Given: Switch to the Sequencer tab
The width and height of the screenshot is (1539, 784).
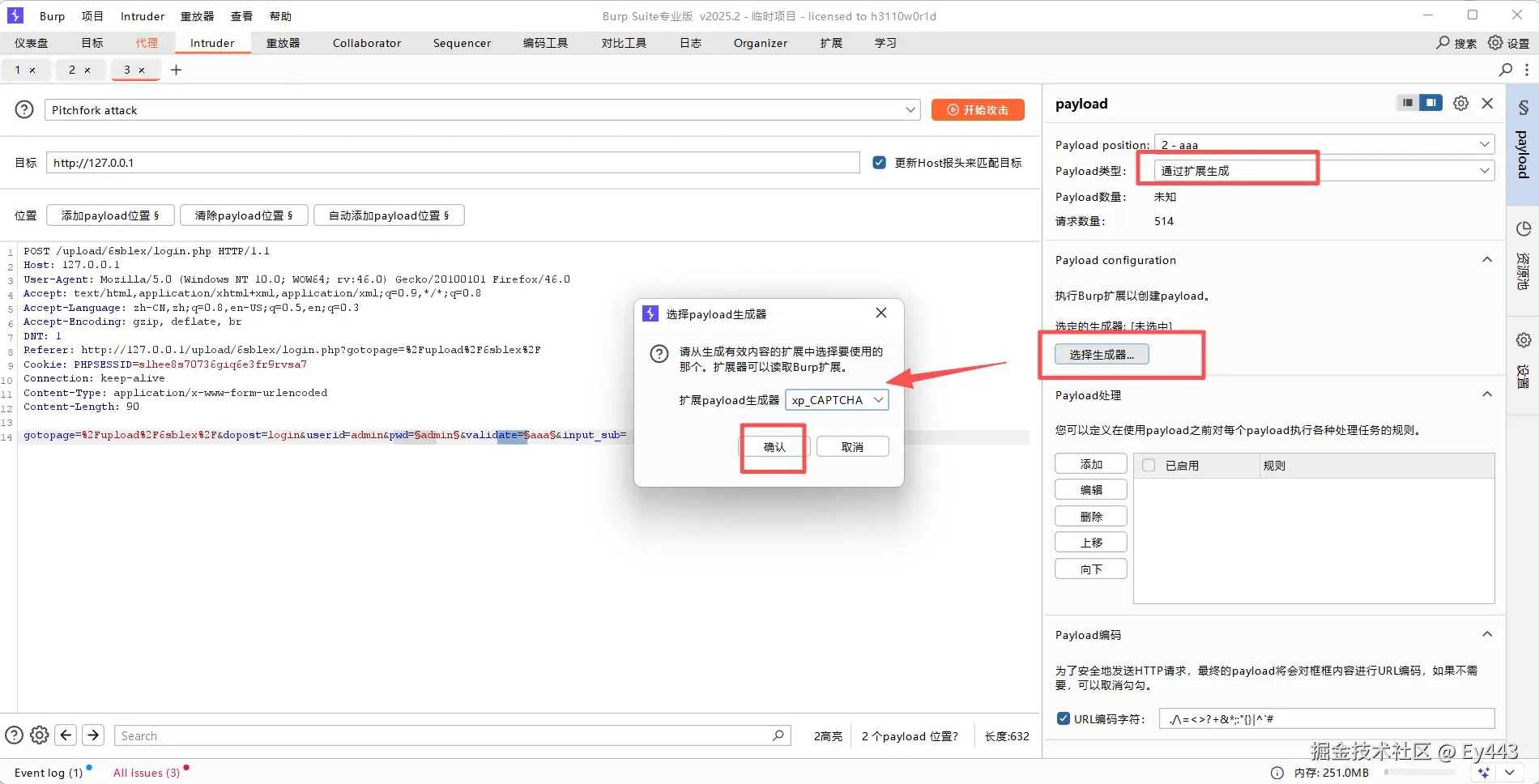Looking at the screenshot, I should pyautogui.click(x=462, y=43).
